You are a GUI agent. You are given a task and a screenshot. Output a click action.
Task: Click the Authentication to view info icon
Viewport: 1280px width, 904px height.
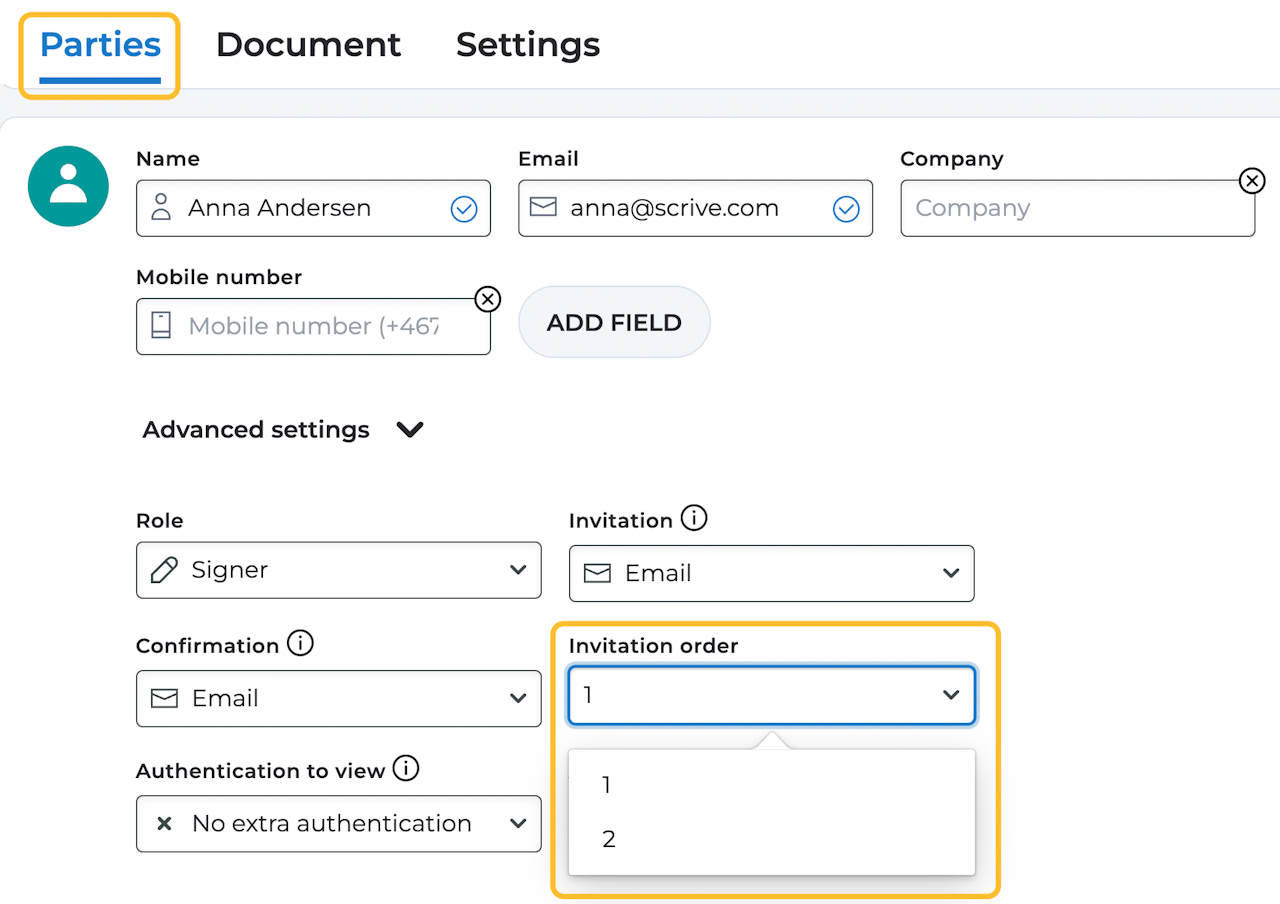(x=406, y=769)
